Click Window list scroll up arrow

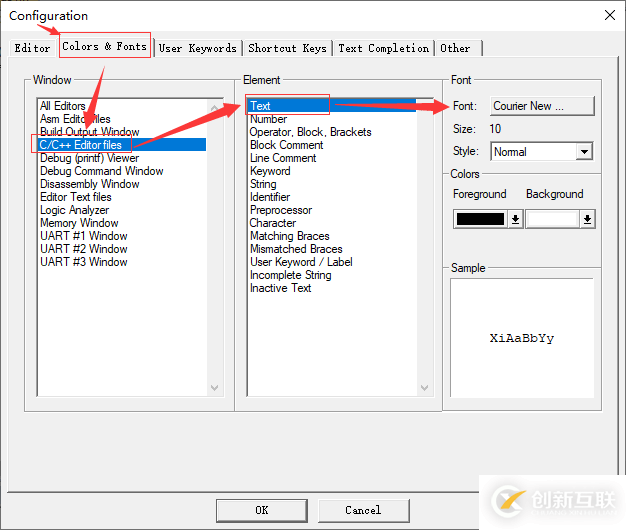click(x=214, y=108)
